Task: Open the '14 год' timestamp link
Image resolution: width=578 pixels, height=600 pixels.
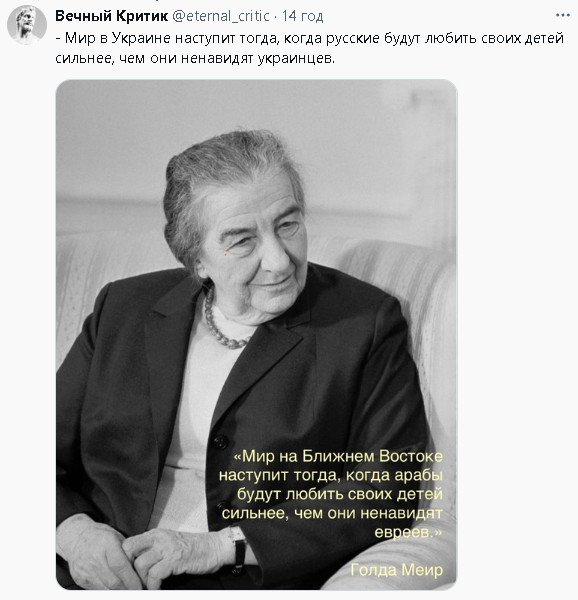Action: [x=303, y=16]
